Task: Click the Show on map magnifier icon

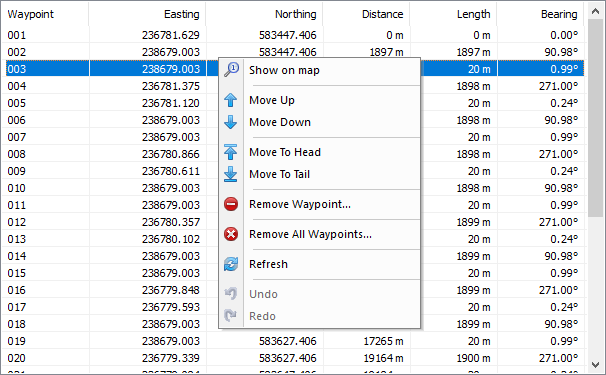Action: [x=231, y=70]
